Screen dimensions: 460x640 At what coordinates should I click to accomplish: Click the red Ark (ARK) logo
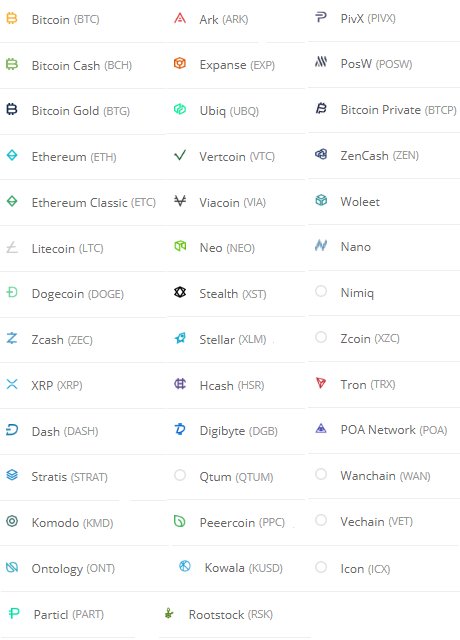180,18
